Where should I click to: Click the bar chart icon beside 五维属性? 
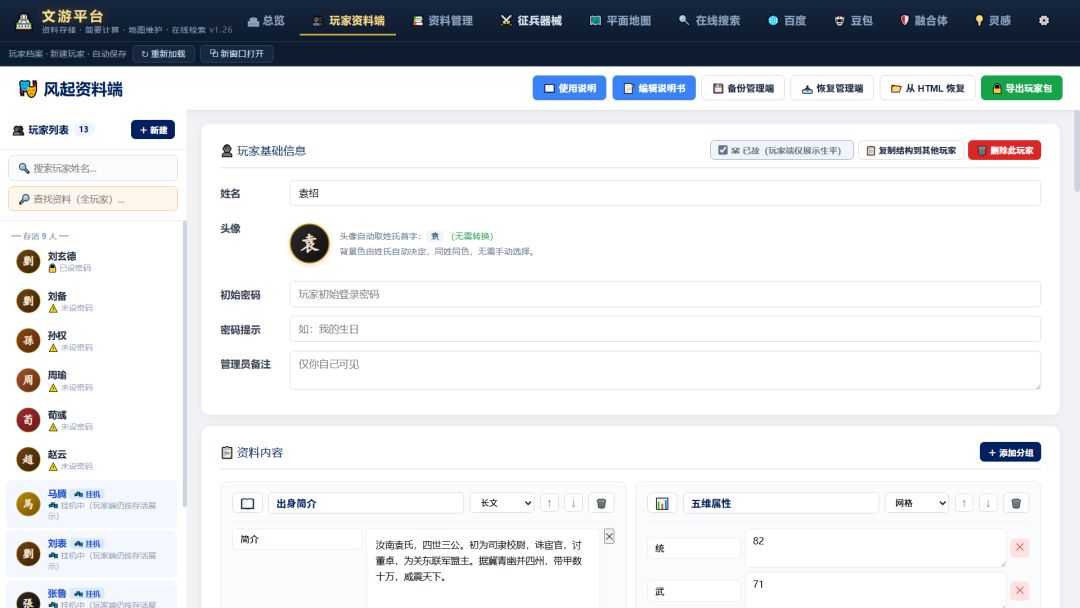662,503
